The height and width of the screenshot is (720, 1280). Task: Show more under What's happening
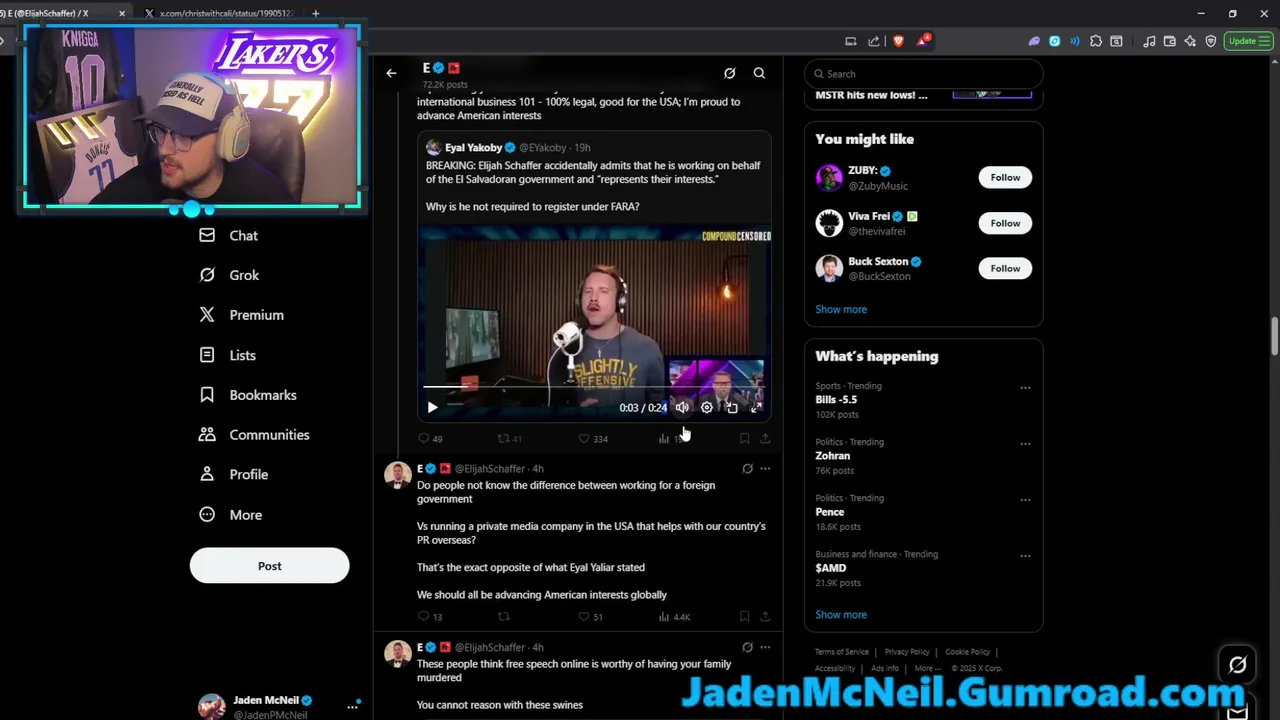click(841, 615)
